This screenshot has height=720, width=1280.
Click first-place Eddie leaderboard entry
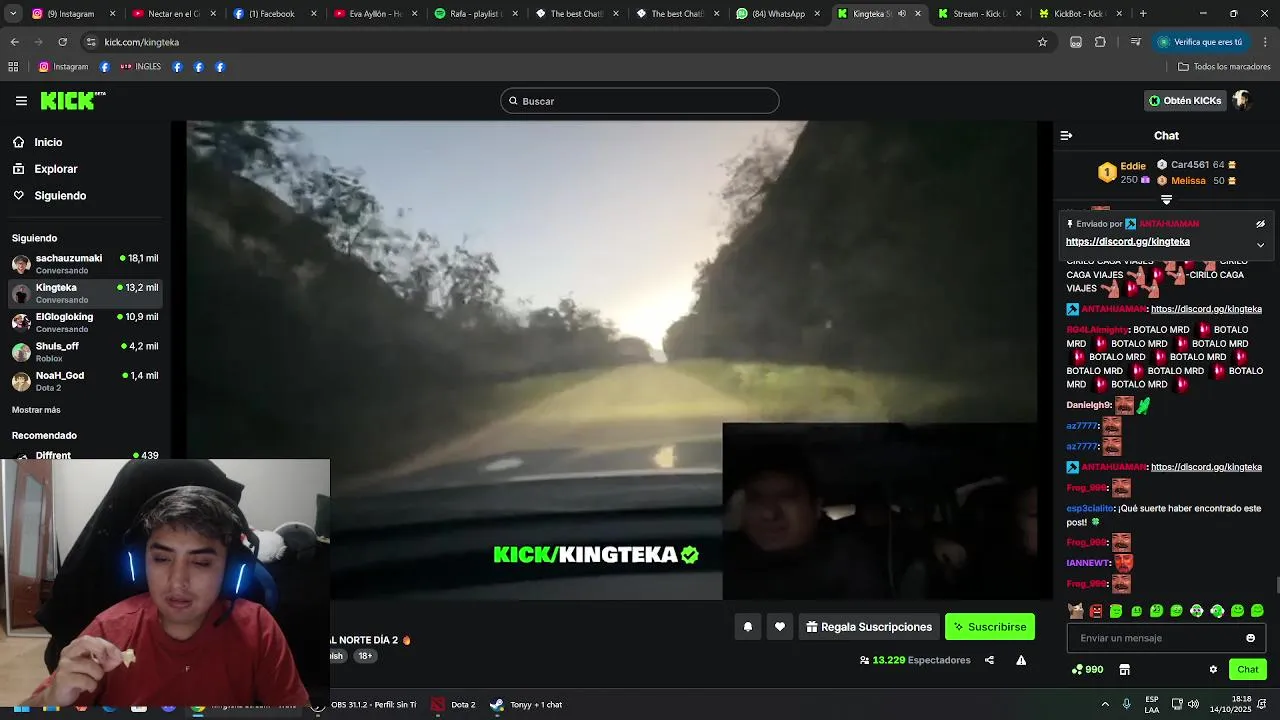1122,172
